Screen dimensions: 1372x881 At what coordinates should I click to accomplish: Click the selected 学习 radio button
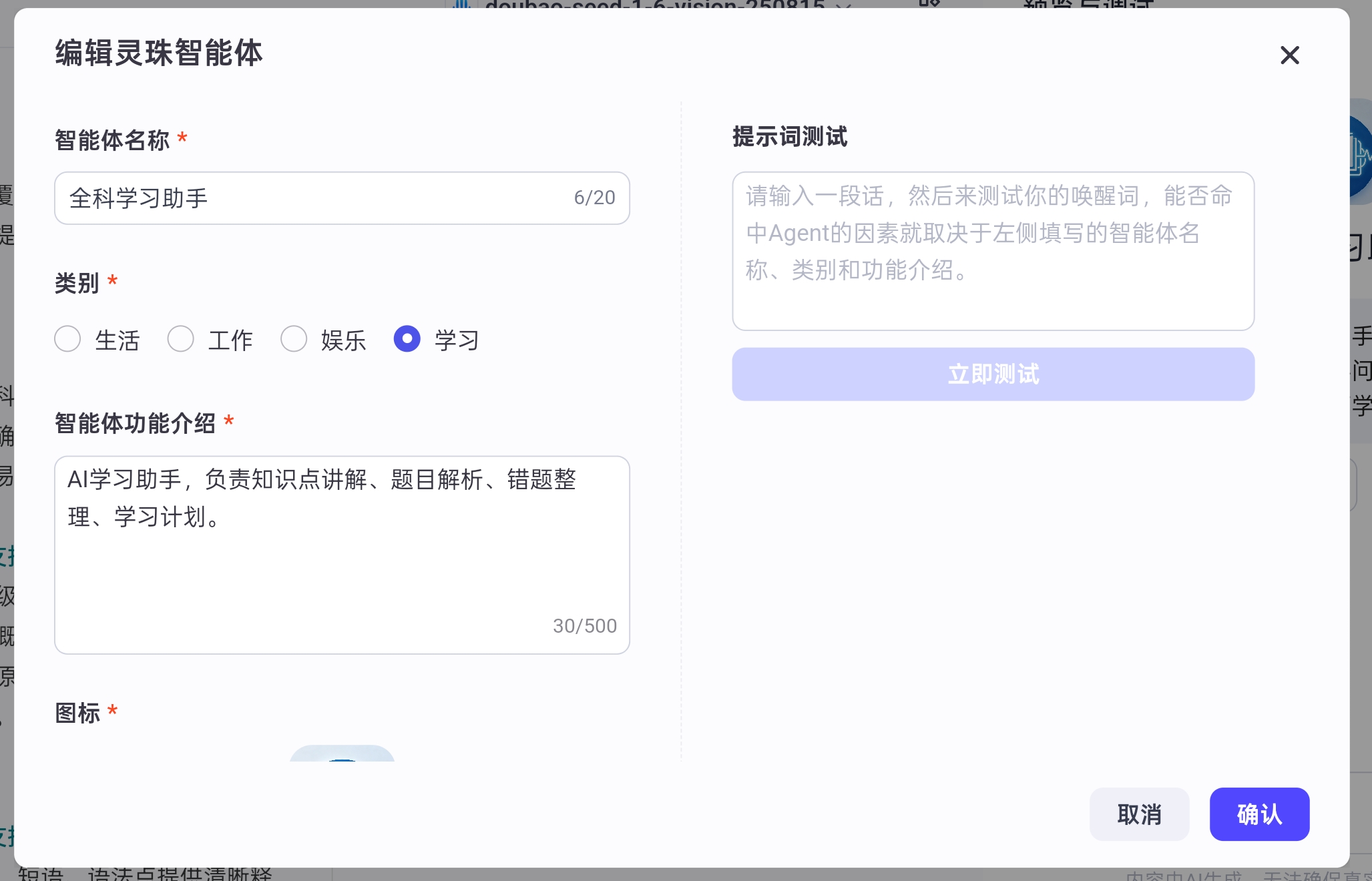coord(407,339)
